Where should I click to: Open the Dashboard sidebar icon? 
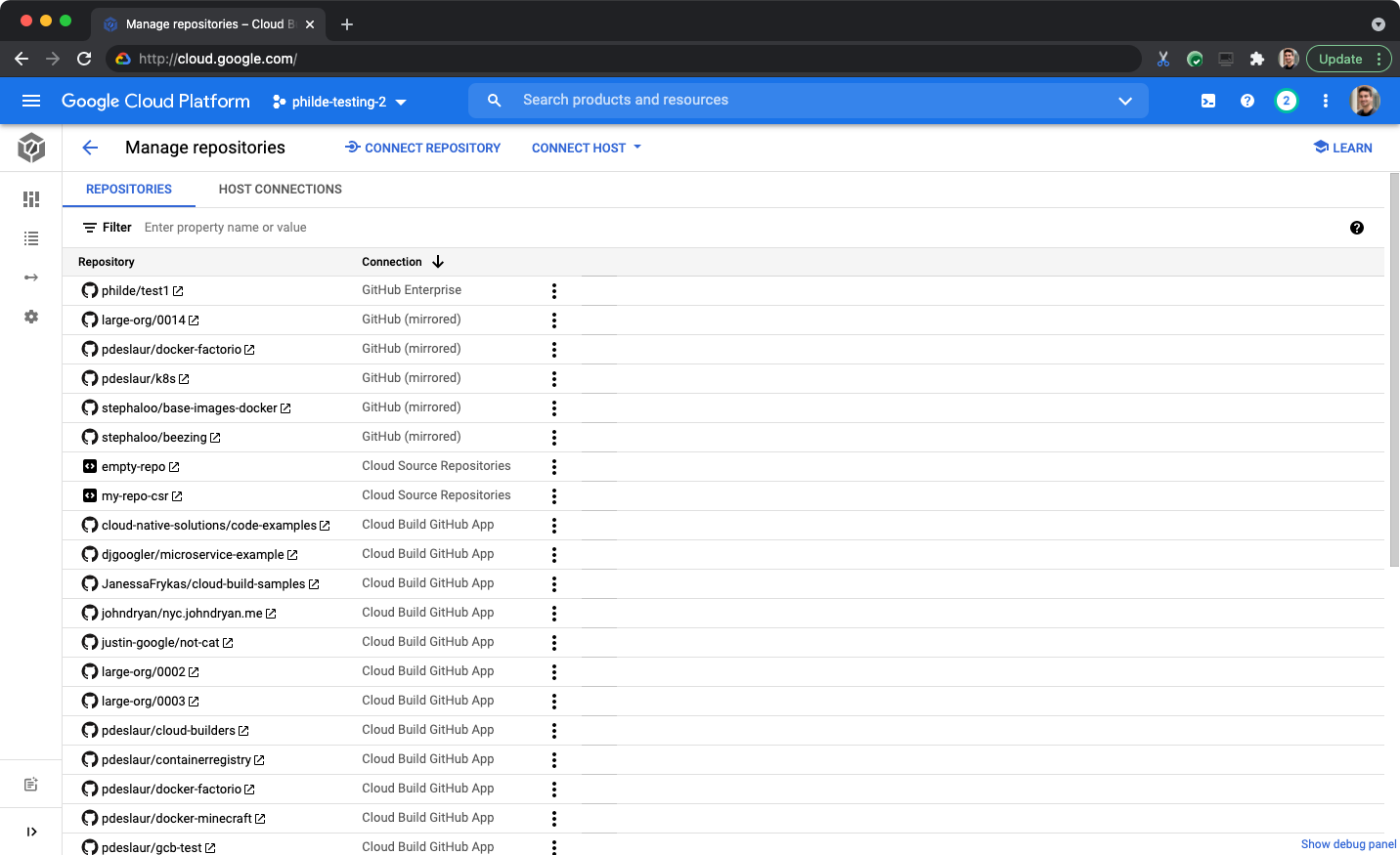click(31, 199)
